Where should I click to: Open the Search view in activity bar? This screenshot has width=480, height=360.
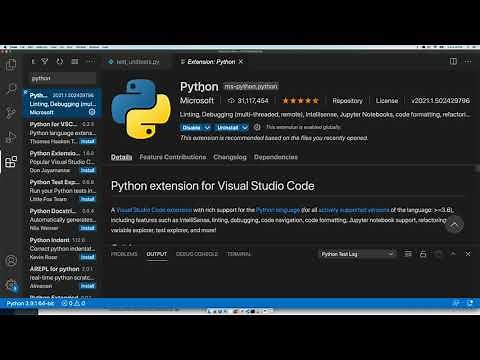point(11,89)
